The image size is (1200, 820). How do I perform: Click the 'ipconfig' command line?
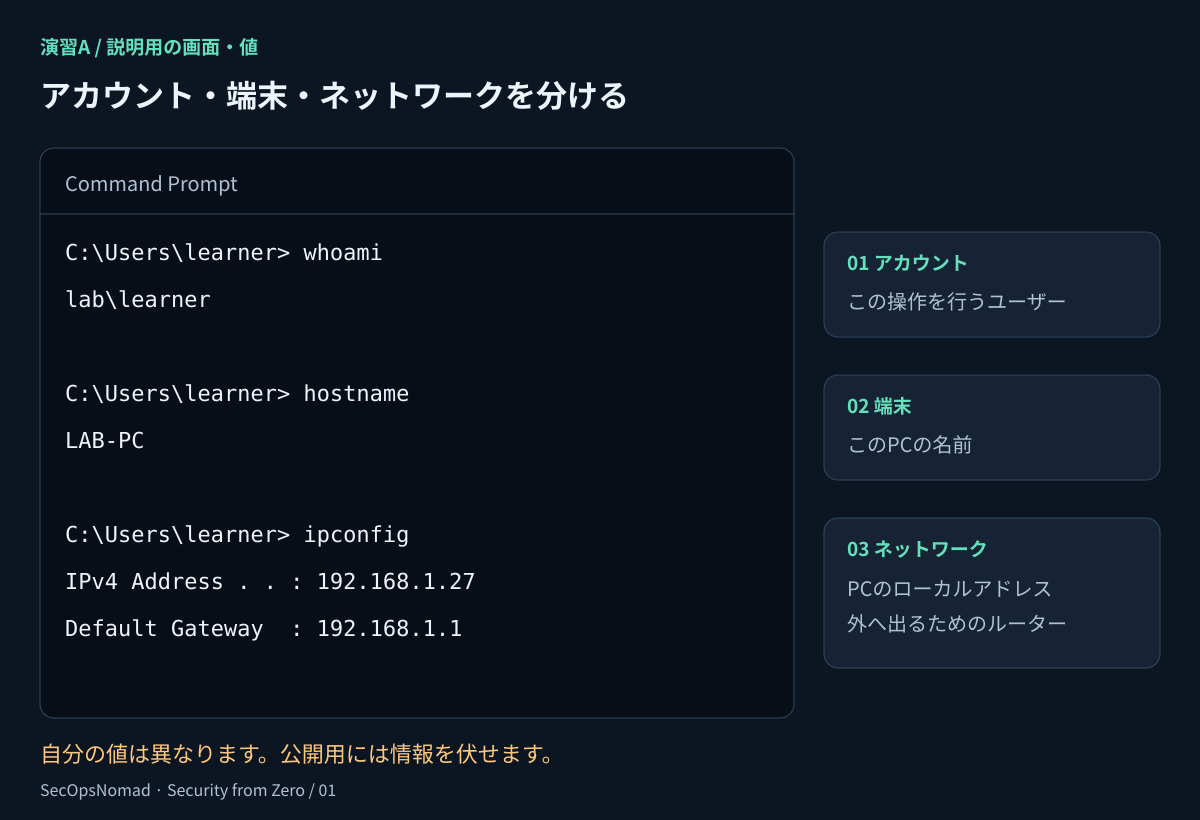(x=237, y=535)
